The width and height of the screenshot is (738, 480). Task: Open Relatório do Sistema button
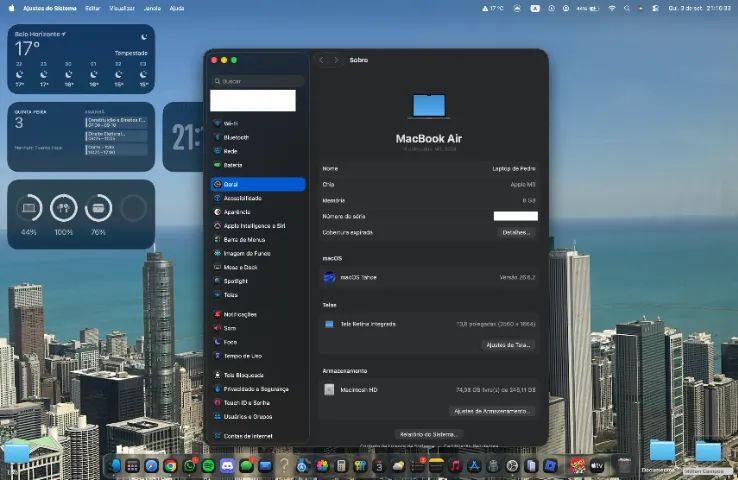pyautogui.click(x=428, y=434)
